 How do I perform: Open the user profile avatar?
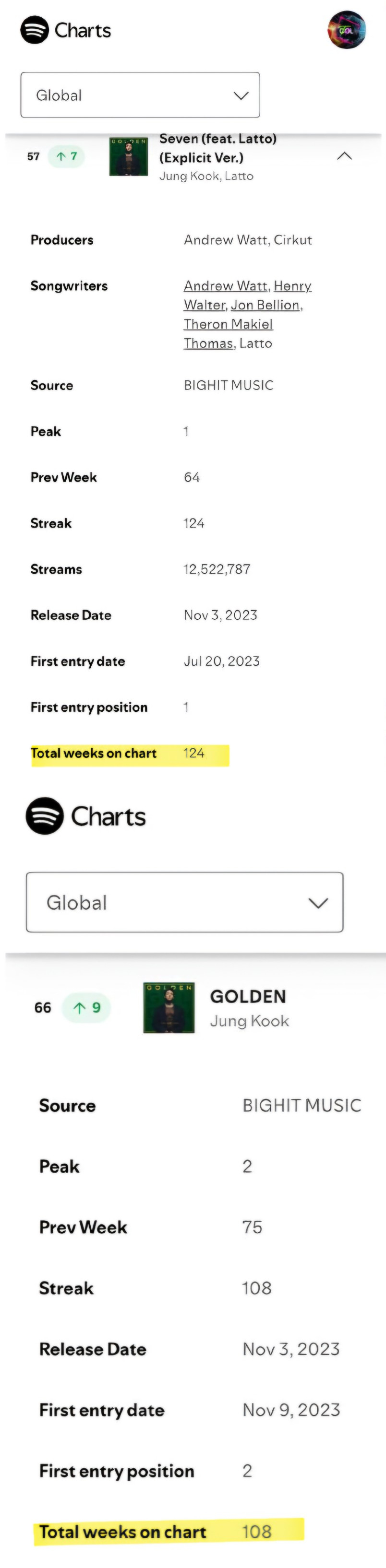(347, 30)
